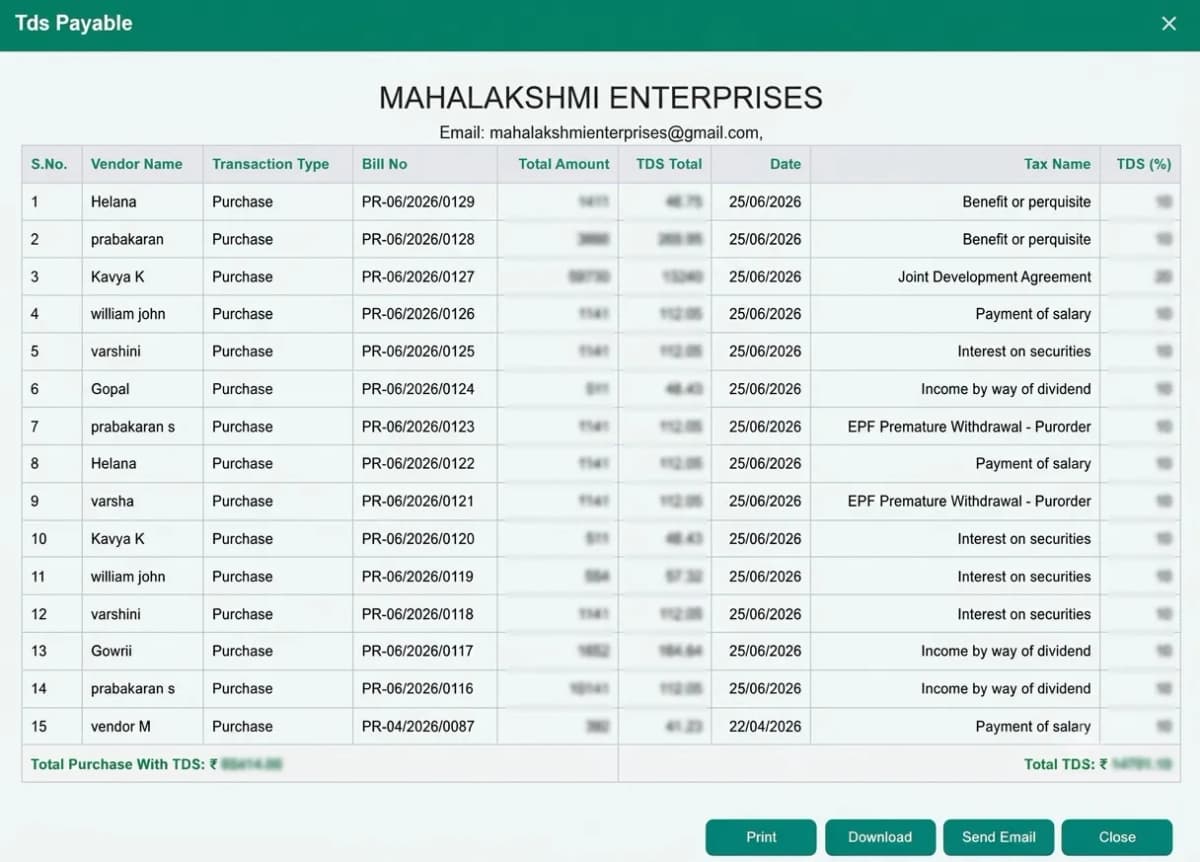
Task: Select bill number PR-06/2026/0121
Action: tap(418, 501)
